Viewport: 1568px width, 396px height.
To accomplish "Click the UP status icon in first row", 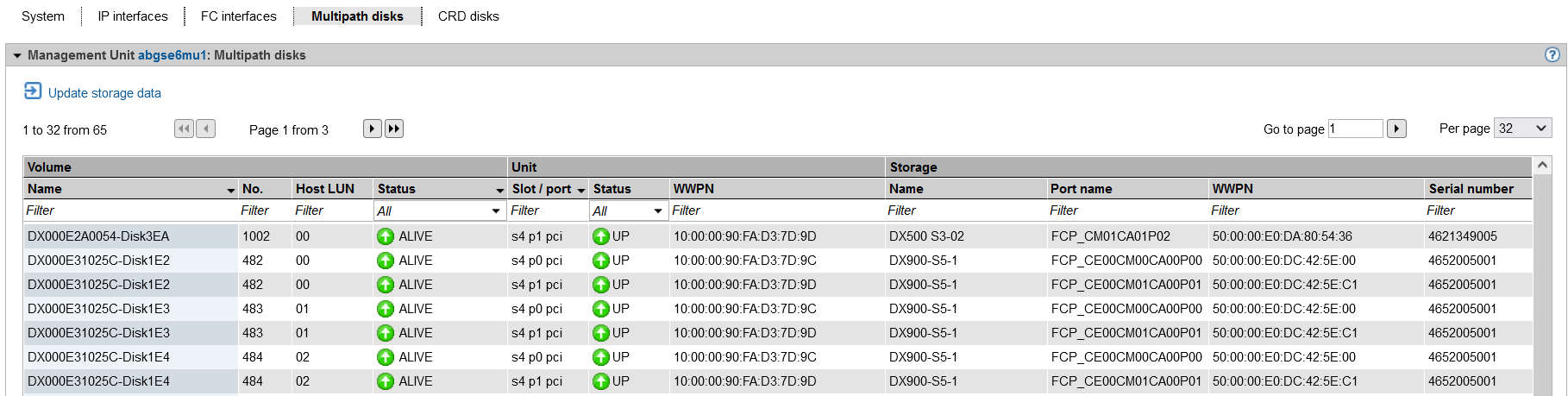I will coord(601,236).
